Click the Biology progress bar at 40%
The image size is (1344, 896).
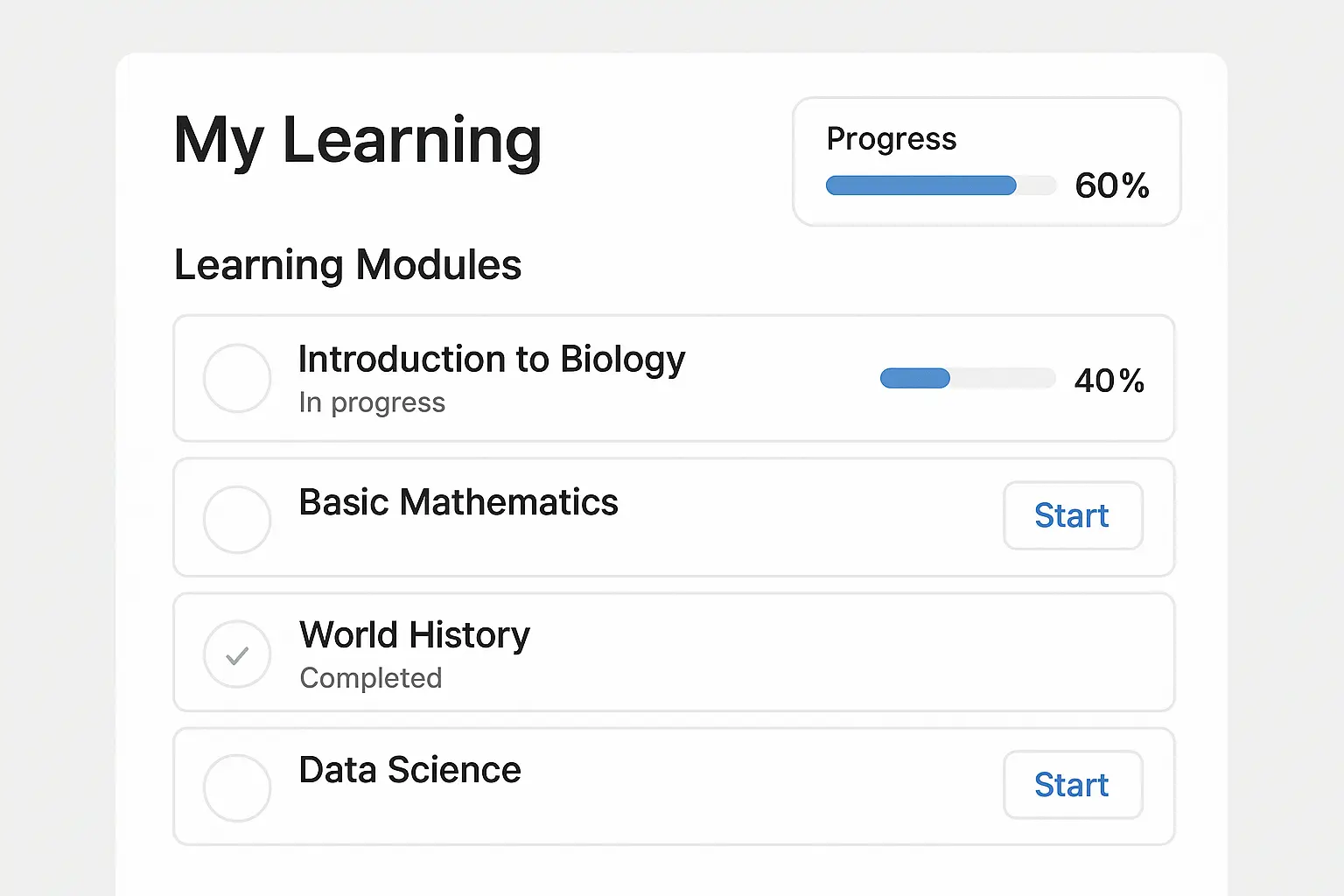[x=967, y=379]
